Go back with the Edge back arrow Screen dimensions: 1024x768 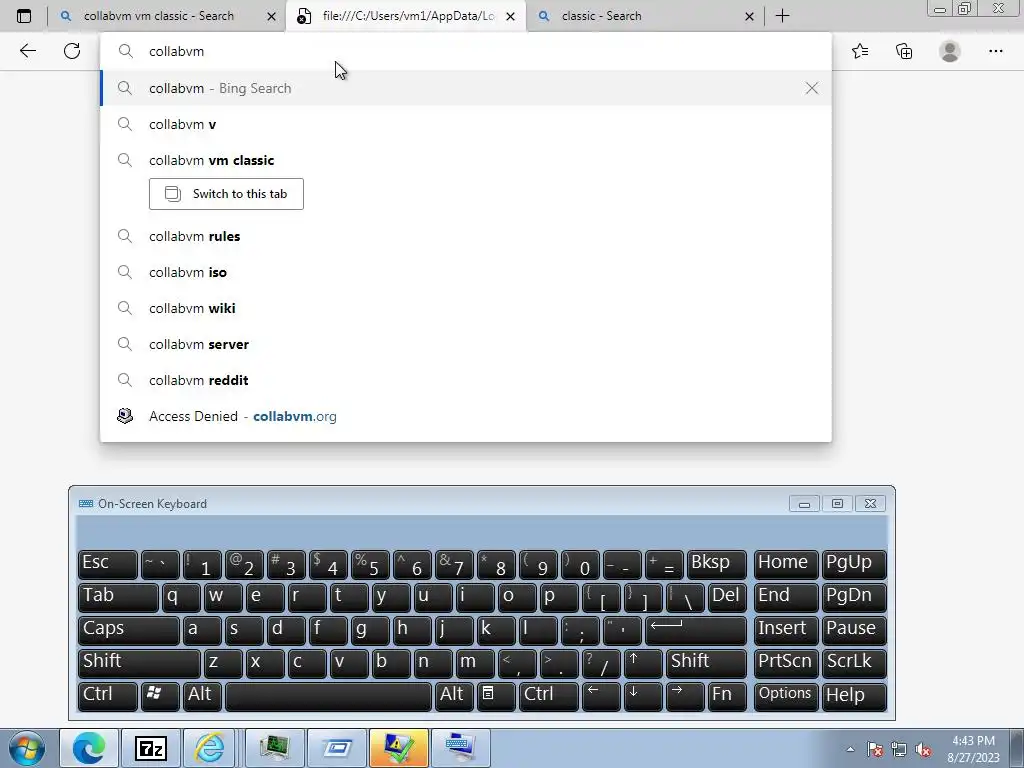(27, 51)
